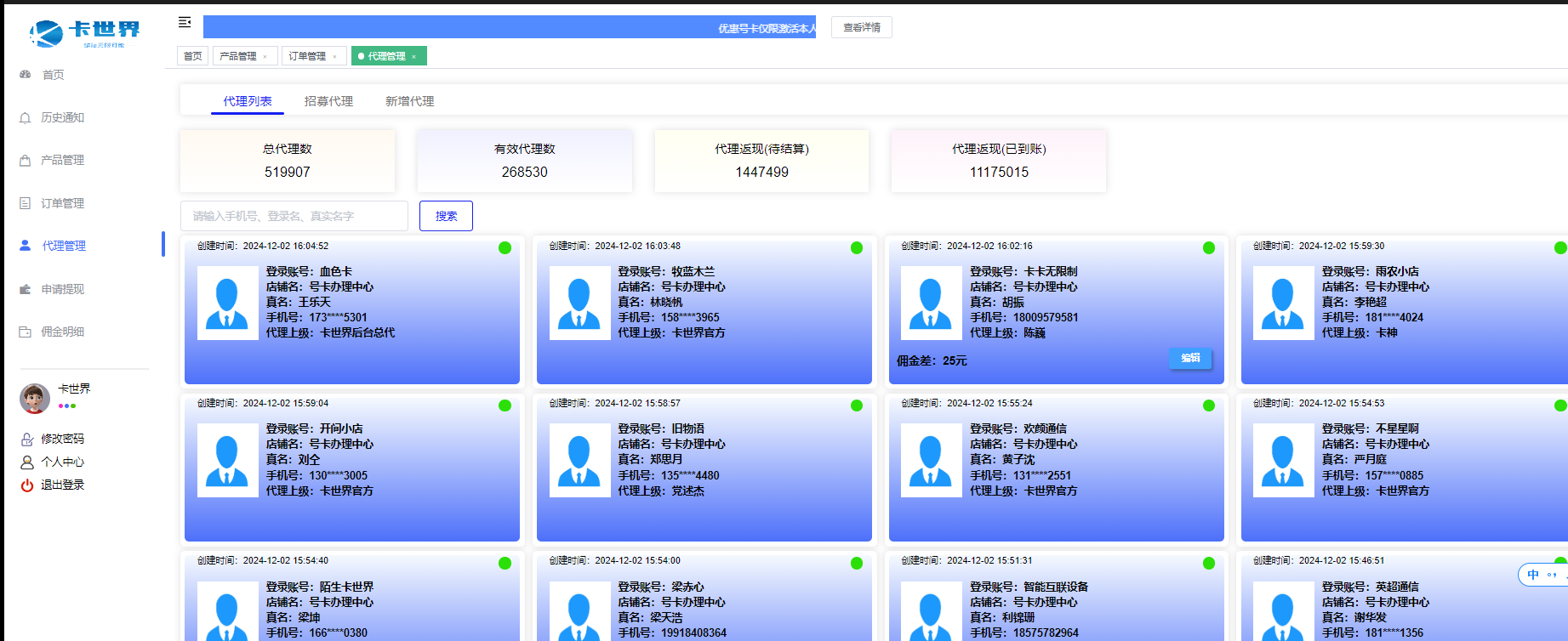The height and width of the screenshot is (641, 1568).
Task: Open 申请提现 in the sidebar
Action: click(x=63, y=289)
